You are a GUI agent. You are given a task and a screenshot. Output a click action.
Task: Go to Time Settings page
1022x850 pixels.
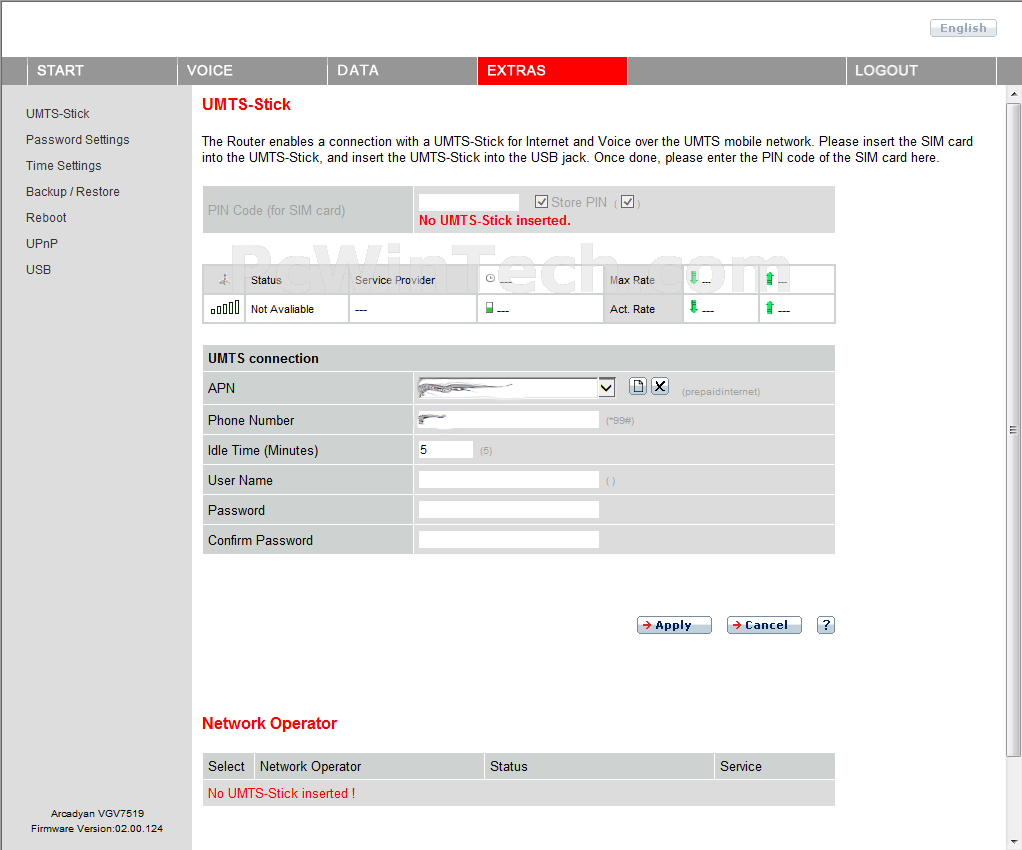pos(63,166)
